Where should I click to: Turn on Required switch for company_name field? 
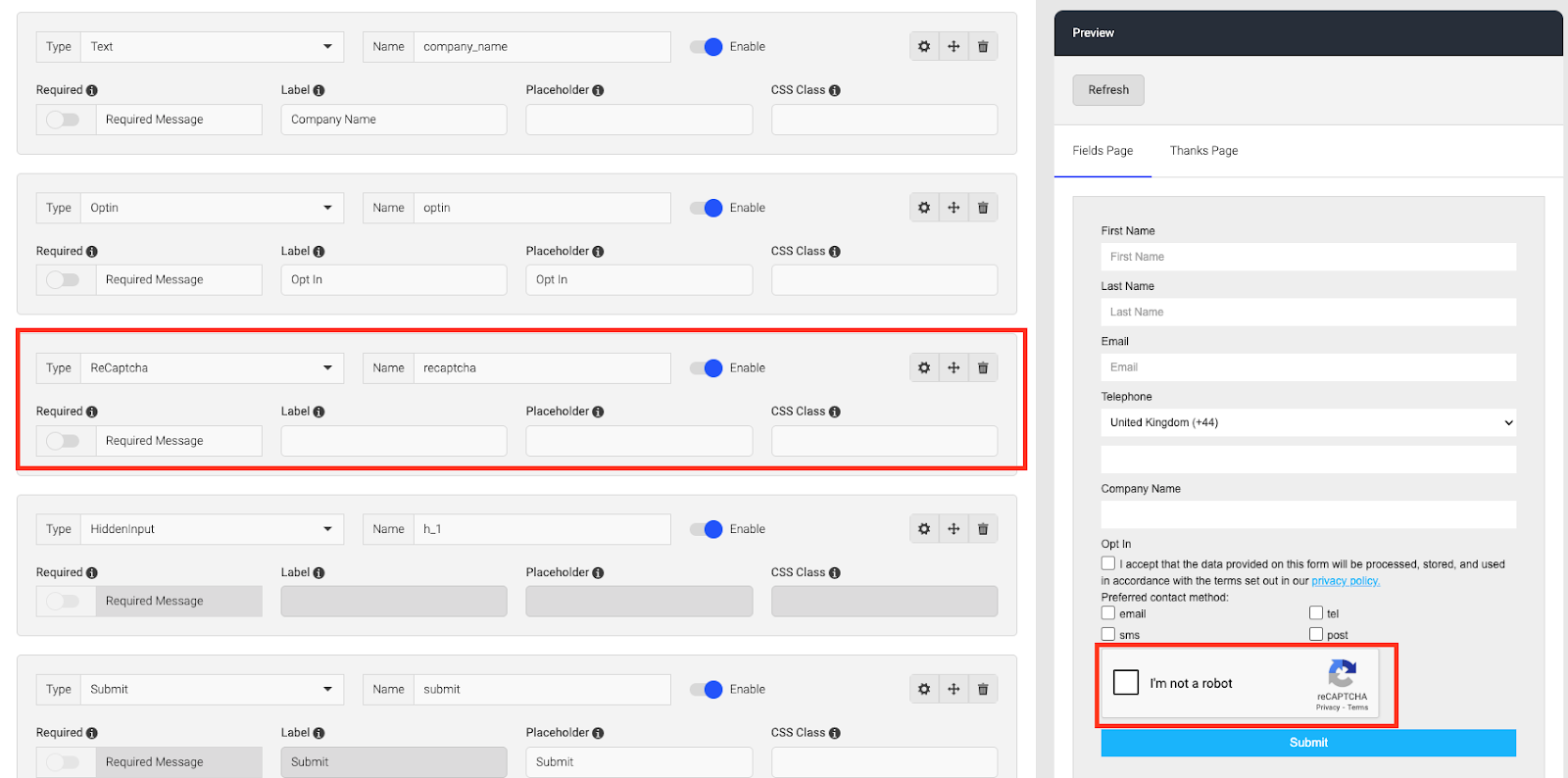click(63, 120)
